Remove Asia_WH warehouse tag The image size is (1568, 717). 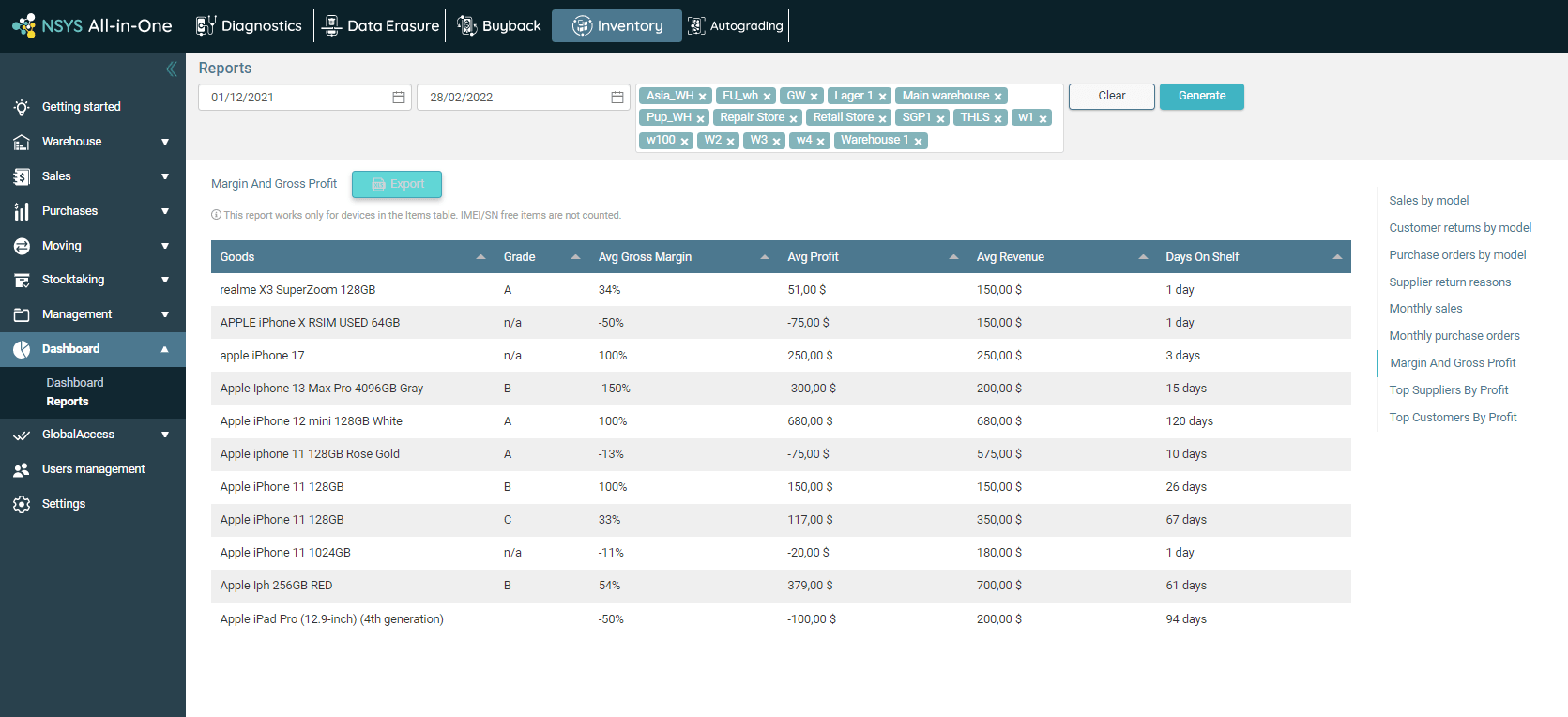pos(702,97)
